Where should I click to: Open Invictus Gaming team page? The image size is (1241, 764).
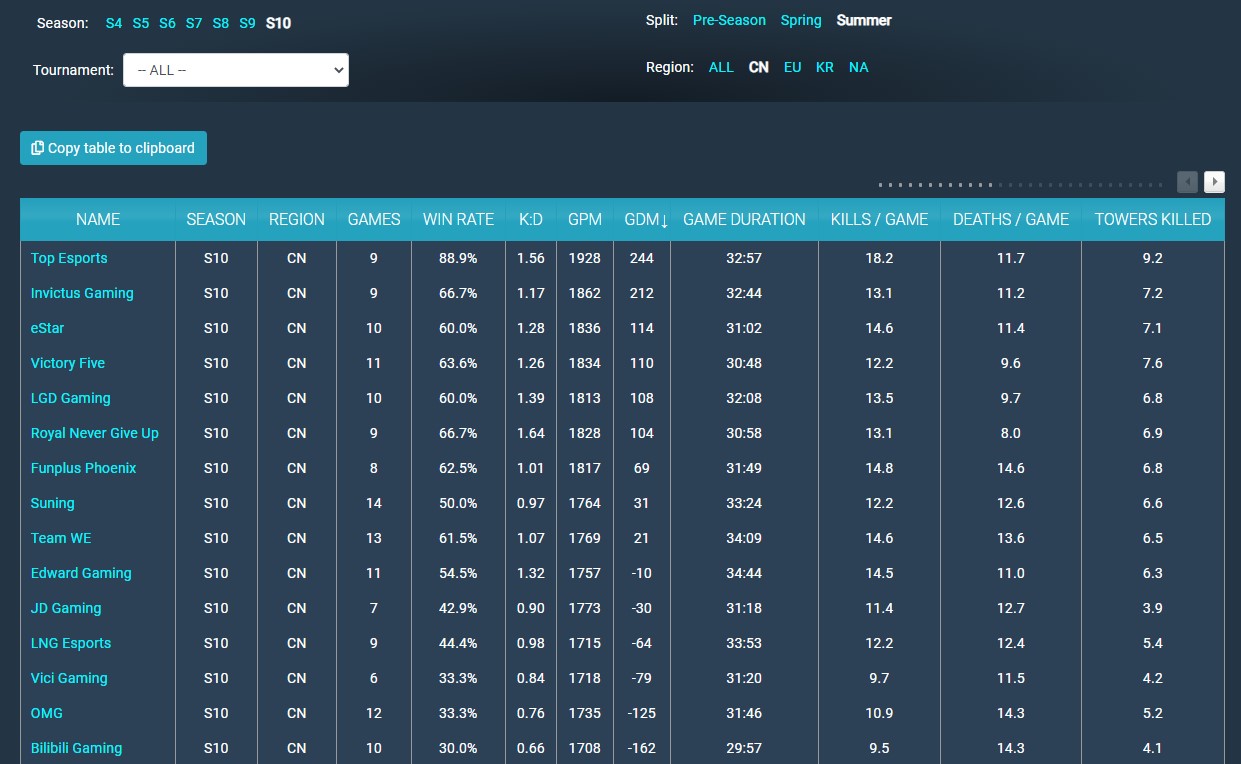(x=82, y=293)
